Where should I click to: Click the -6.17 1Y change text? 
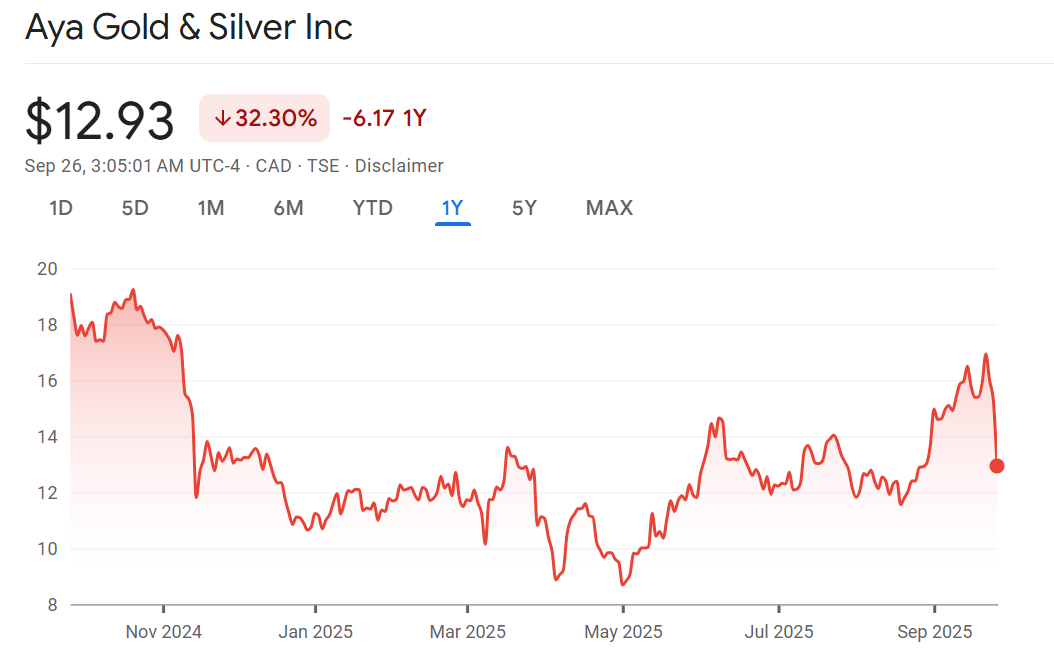384,119
